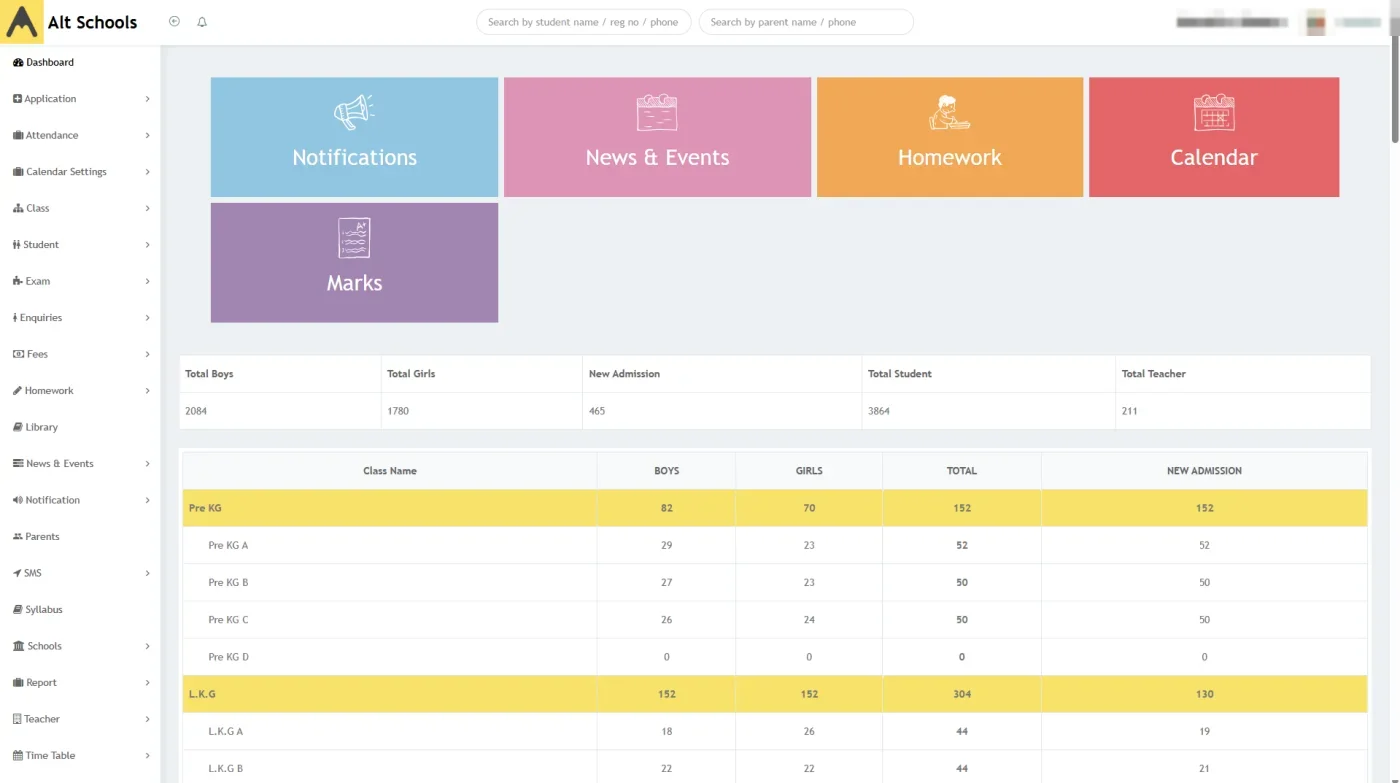Click the Dashboard gauge icon
The height and width of the screenshot is (783, 1400).
point(18,62)
